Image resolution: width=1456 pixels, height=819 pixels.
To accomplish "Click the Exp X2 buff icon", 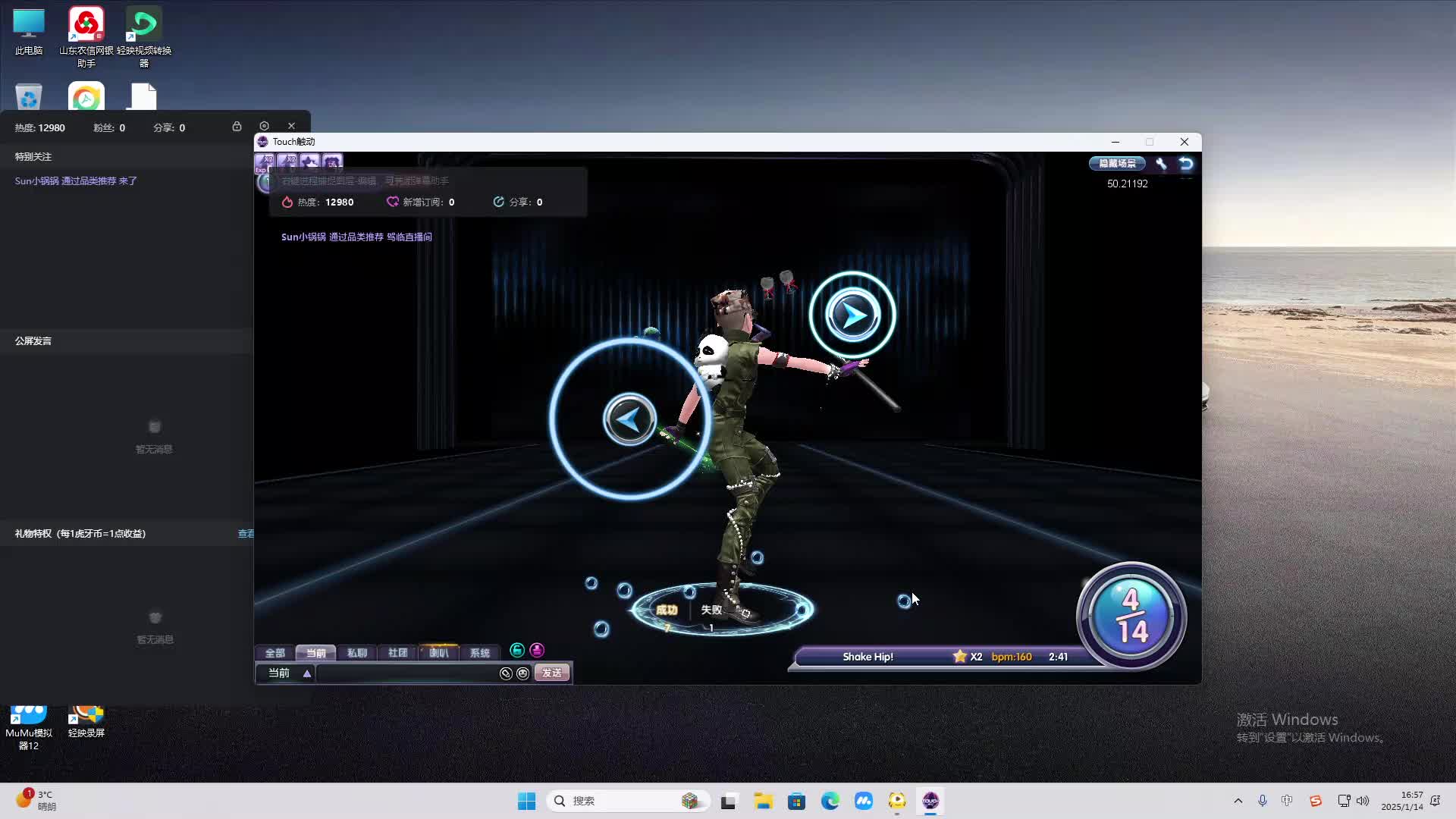I will click(265, 162).
